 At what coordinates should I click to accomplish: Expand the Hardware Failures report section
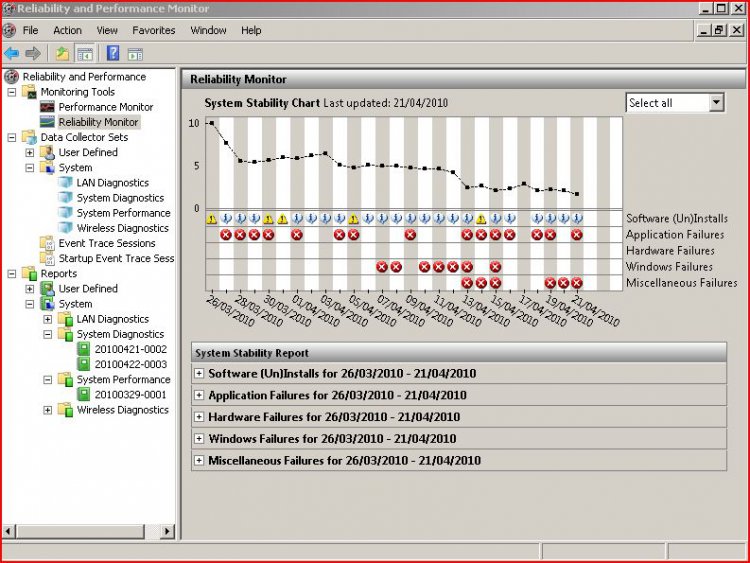[x=199, y=417]
